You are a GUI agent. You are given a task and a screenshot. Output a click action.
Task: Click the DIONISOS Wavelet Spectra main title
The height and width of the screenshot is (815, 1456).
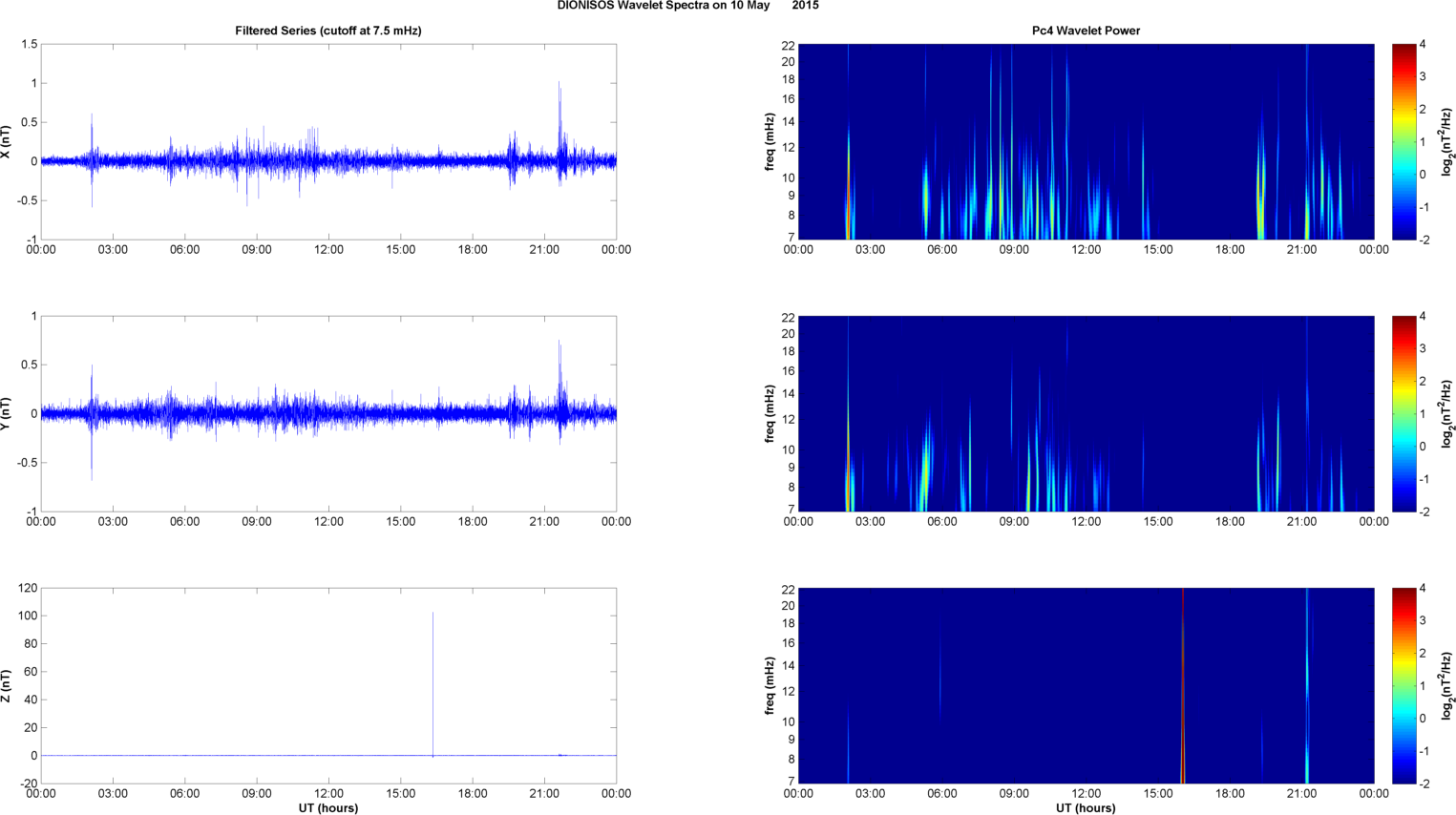[x=687, y=6]
